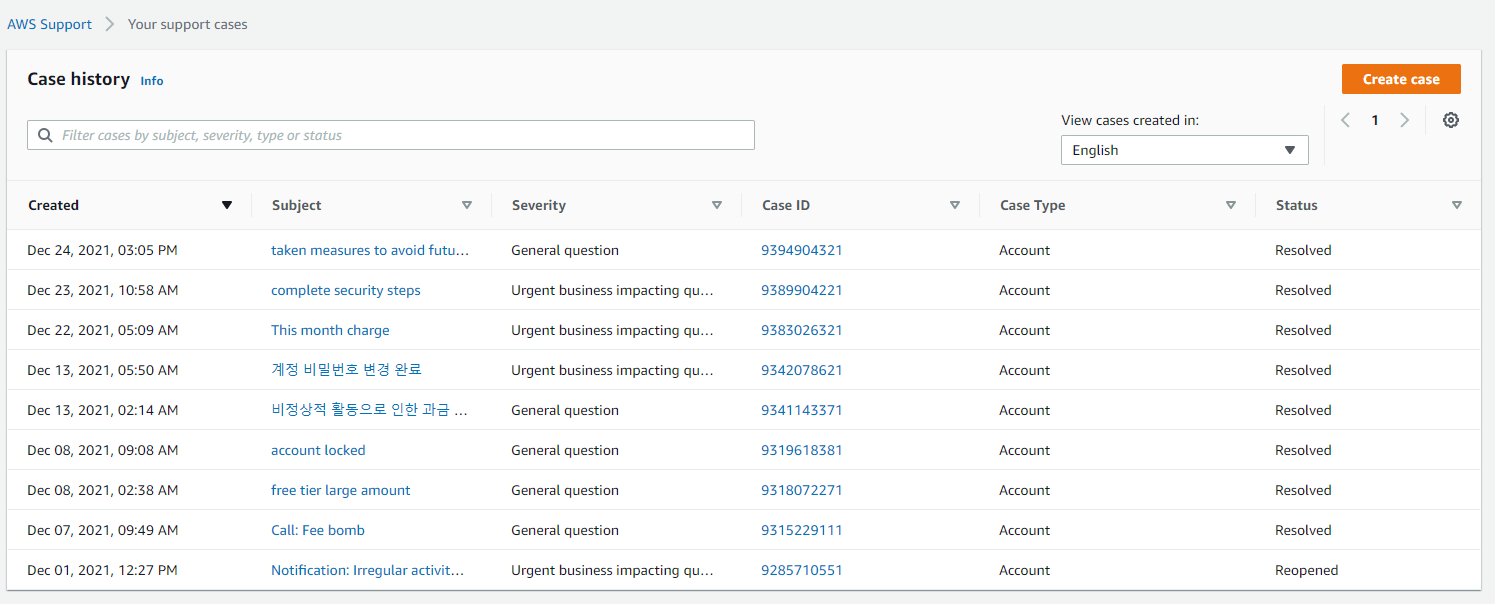Click the Case ID column header label
Viewport: 1495px width, 604px height.
[x=786, y=205]
